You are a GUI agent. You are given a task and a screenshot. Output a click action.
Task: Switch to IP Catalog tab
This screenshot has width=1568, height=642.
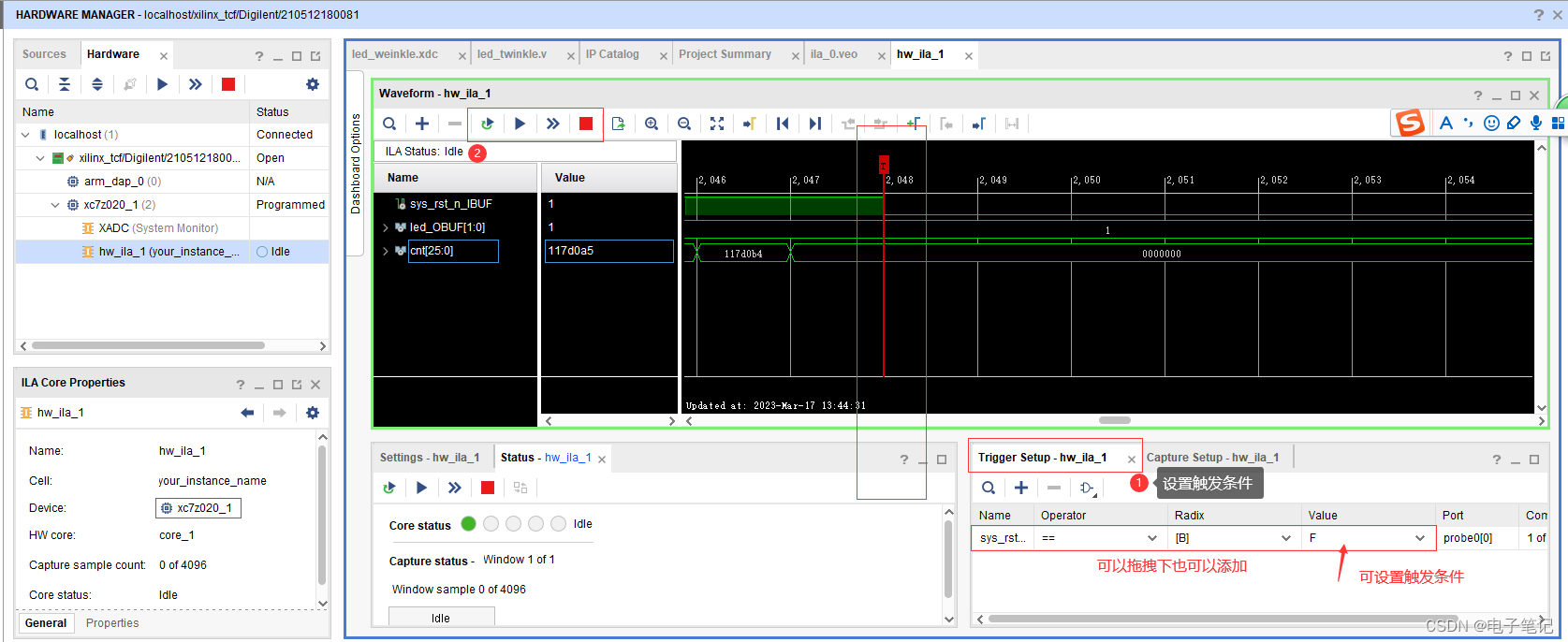click(x=612, y=54)
